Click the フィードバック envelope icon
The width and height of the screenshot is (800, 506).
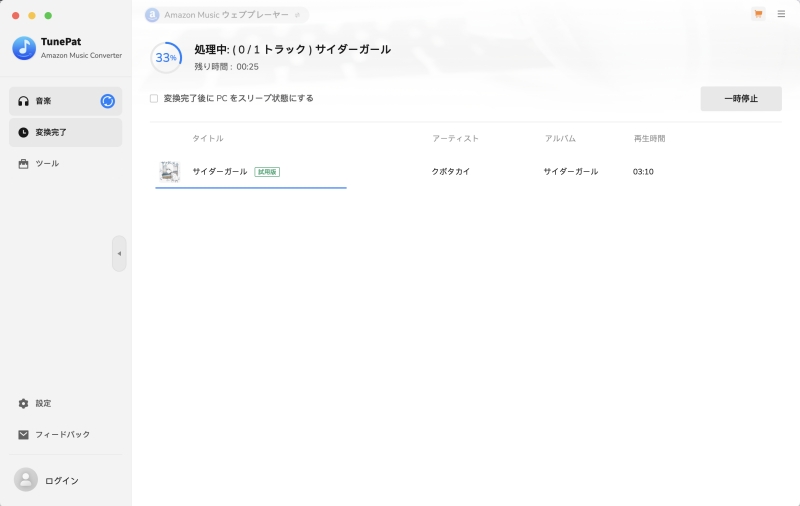pos(23,435)
